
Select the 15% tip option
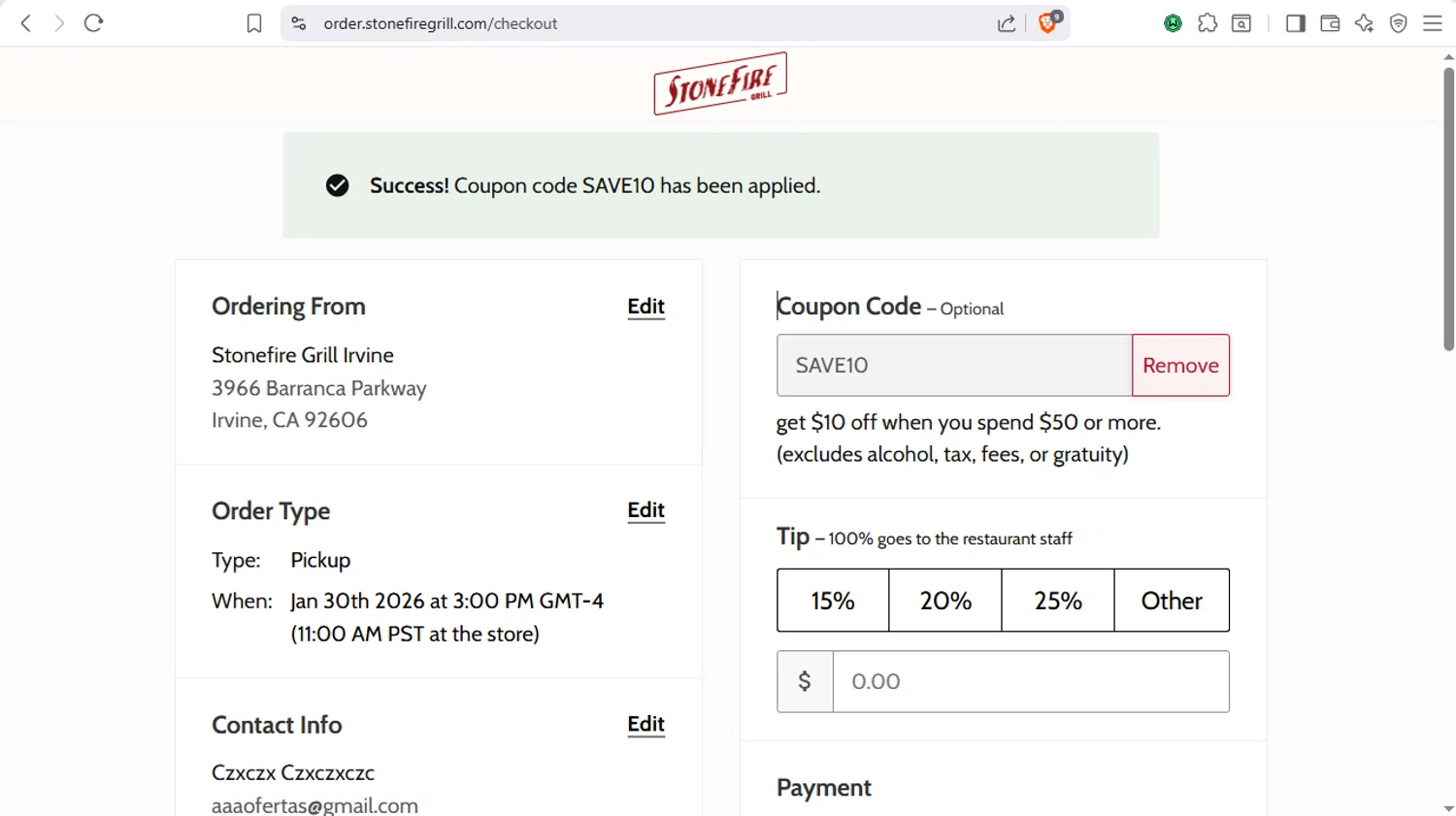(x=833, y=601)
